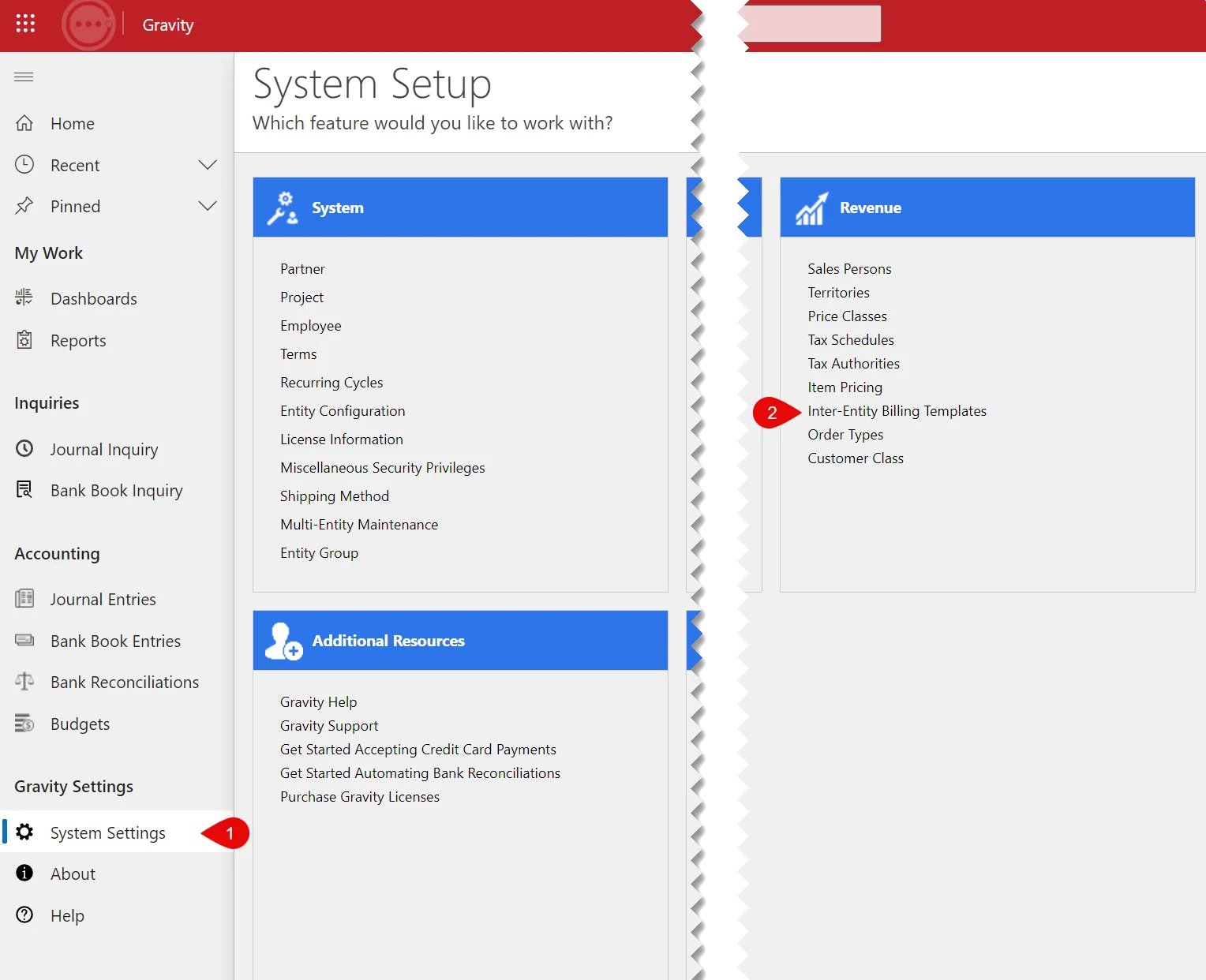Open the Terms link

tap(298, 354)
